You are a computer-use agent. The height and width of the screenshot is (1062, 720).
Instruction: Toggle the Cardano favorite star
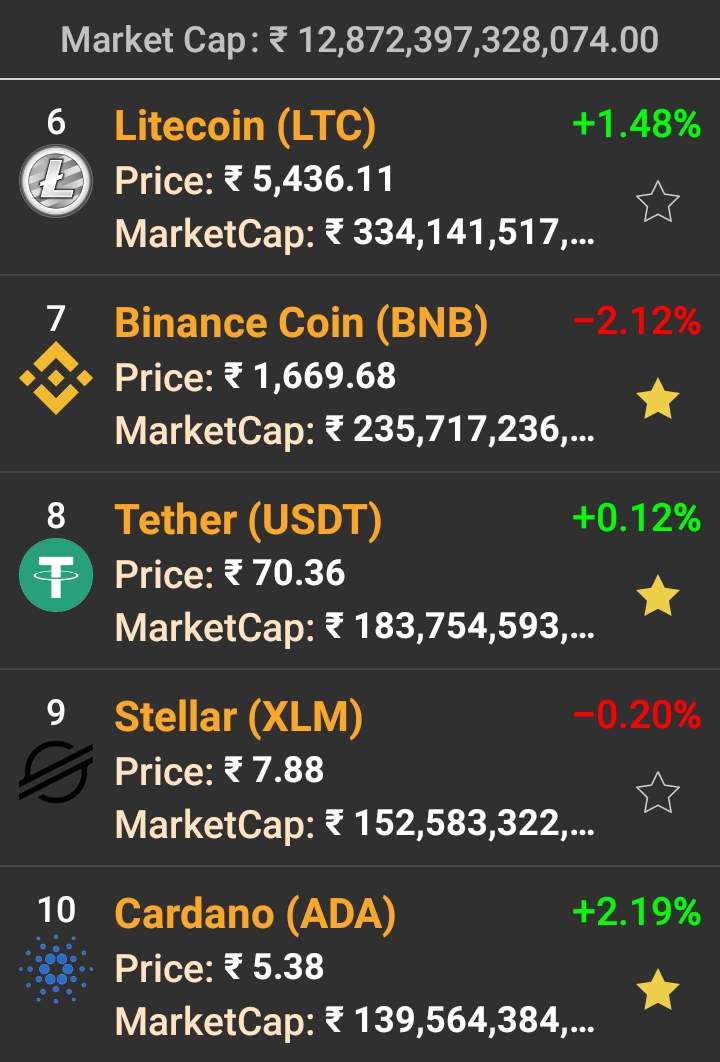point(658,990)
